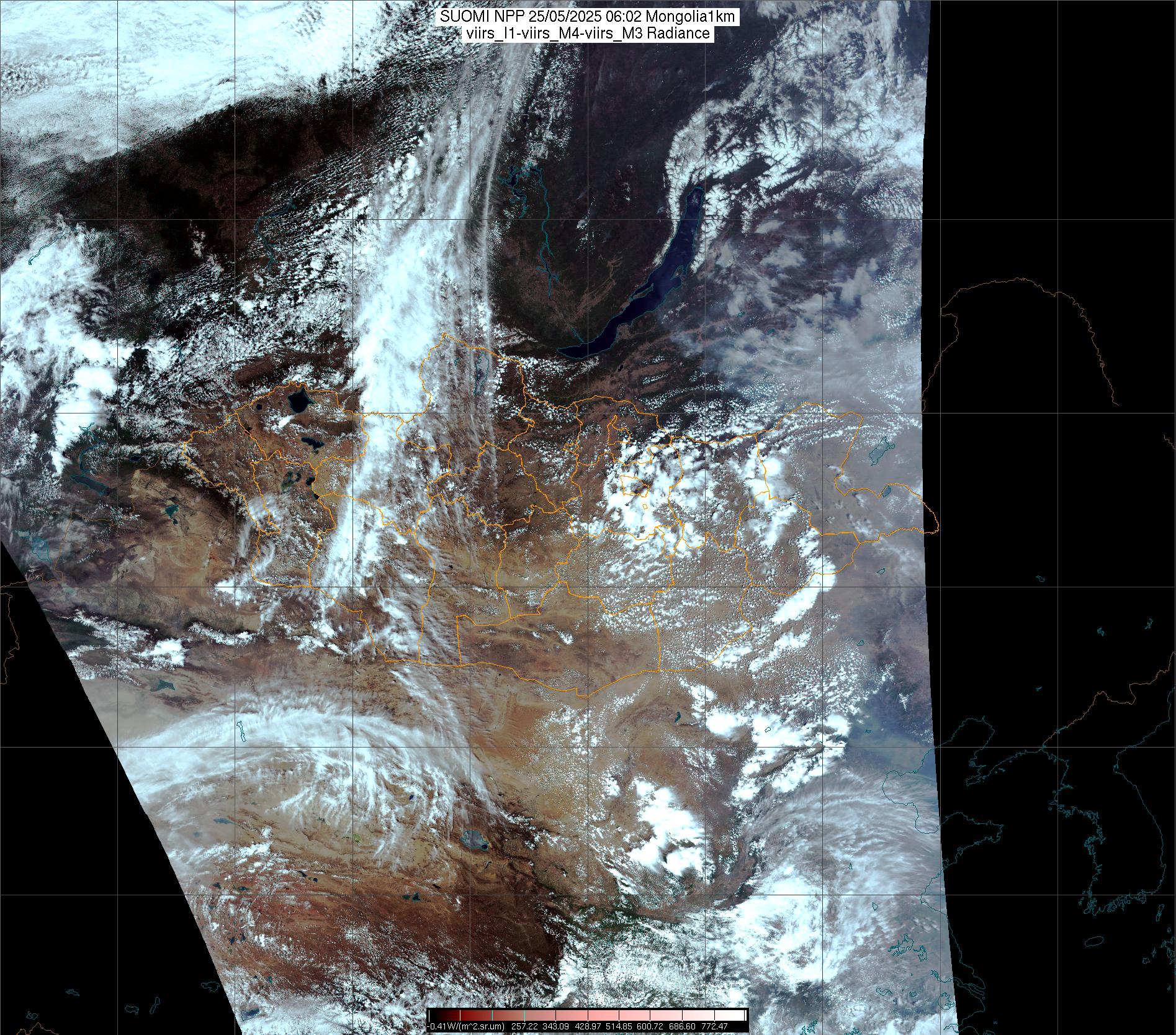The width and height of the screenshot is (1176, 1035).
Task: Click the 'SUOMI NPP 25/05/2025 06:02 Mongolia1km' title text
Action: [x=588, y=17]
